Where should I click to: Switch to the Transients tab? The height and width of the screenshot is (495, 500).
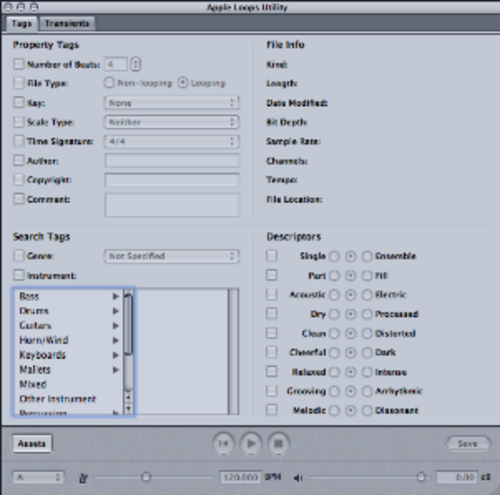click(x=67, y=23)
